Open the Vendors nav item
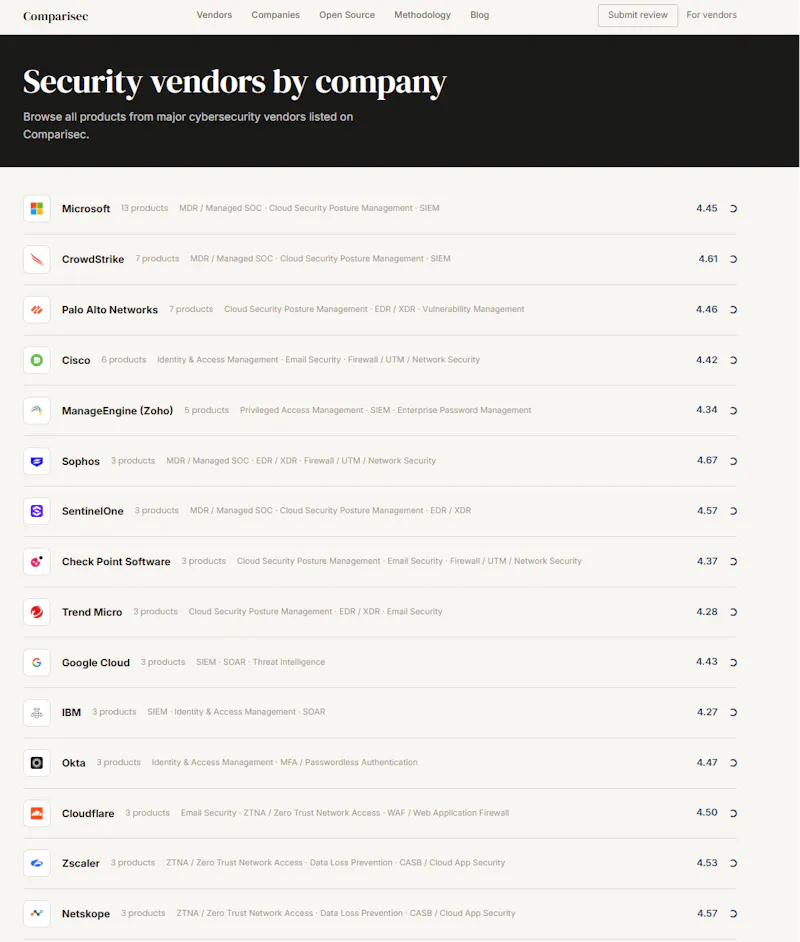Screen dimensions: 800x942 214,15
